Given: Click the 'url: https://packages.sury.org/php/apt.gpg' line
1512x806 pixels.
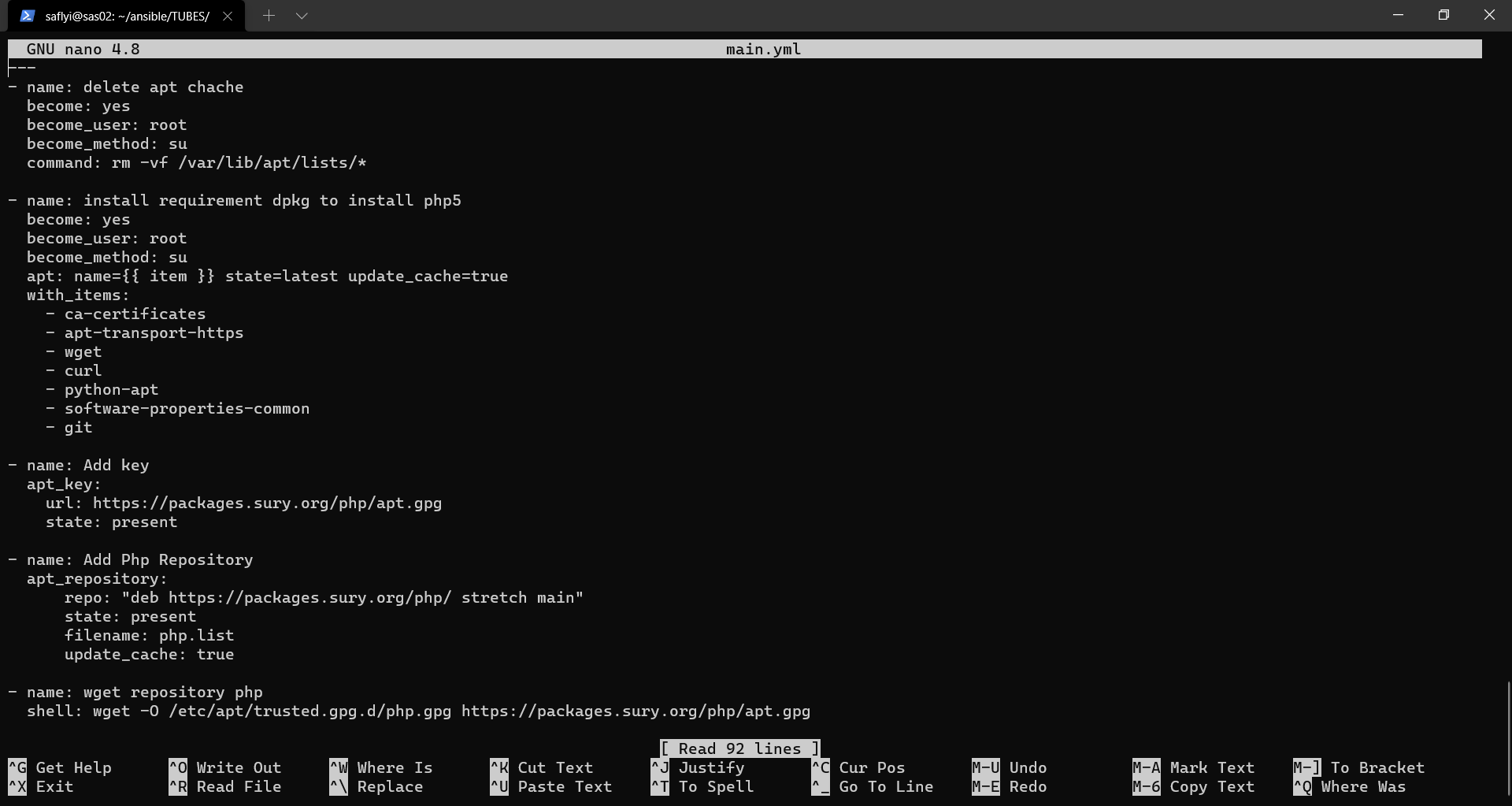Looking at the screenshot, I should point(244,503).
